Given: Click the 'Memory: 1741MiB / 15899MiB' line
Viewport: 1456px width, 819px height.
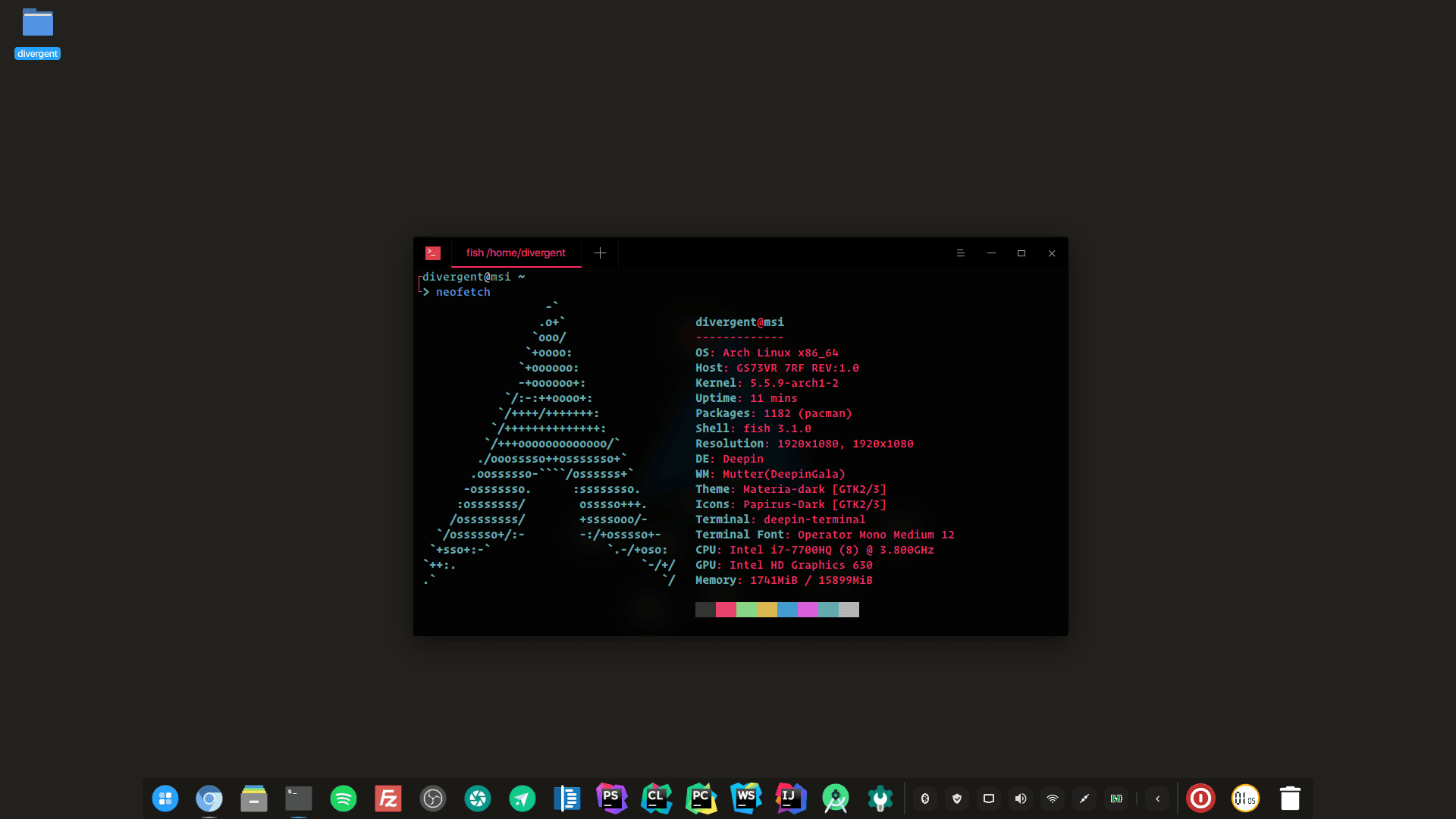Looking at the screenshot, I should pyautogui.click(x=784, y=580).
